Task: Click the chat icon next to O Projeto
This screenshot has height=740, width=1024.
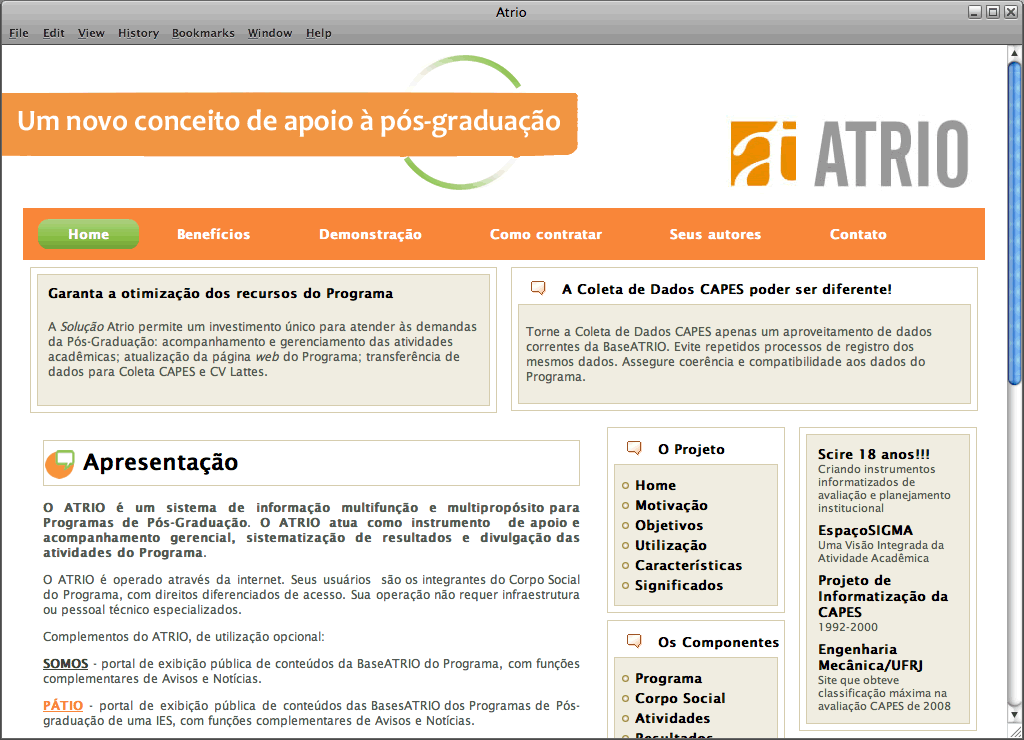Action: [x=633, y=449]
